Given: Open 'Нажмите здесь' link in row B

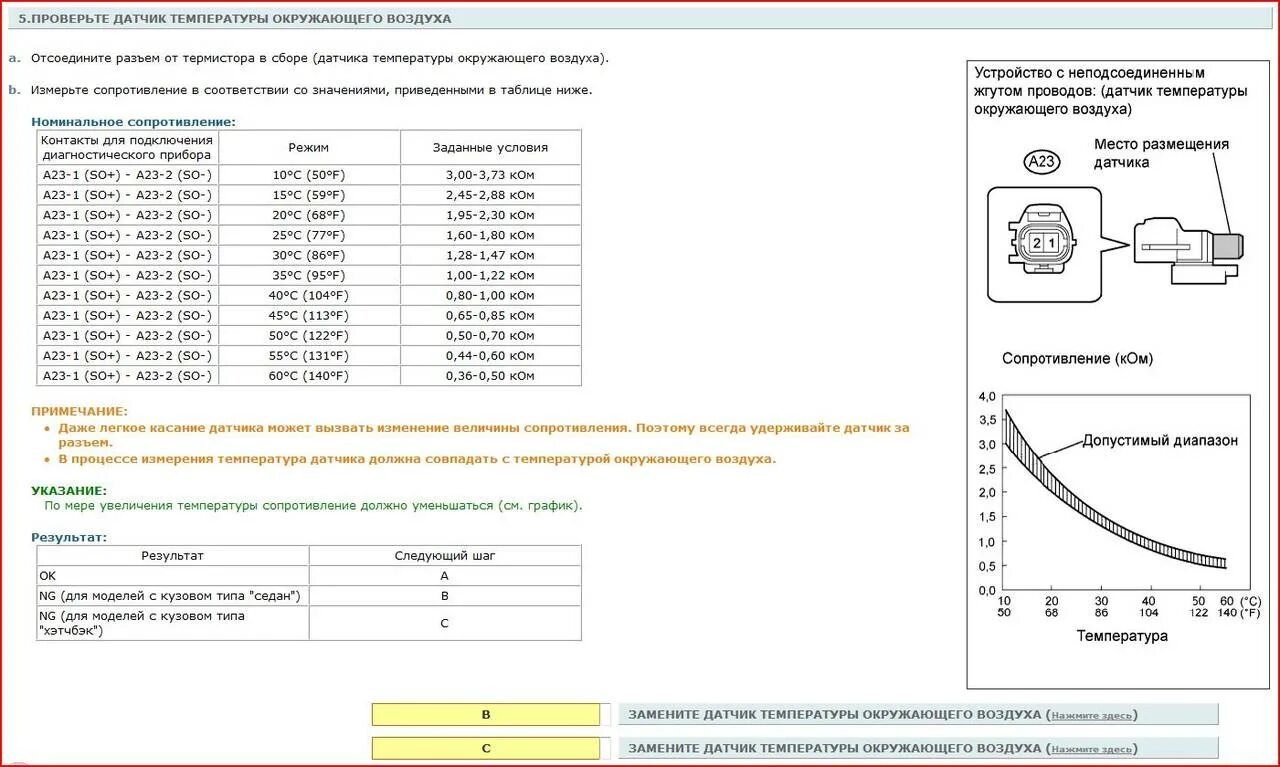Looking at the screenshot, I should pyautogui.click(x=1092, y=716).
